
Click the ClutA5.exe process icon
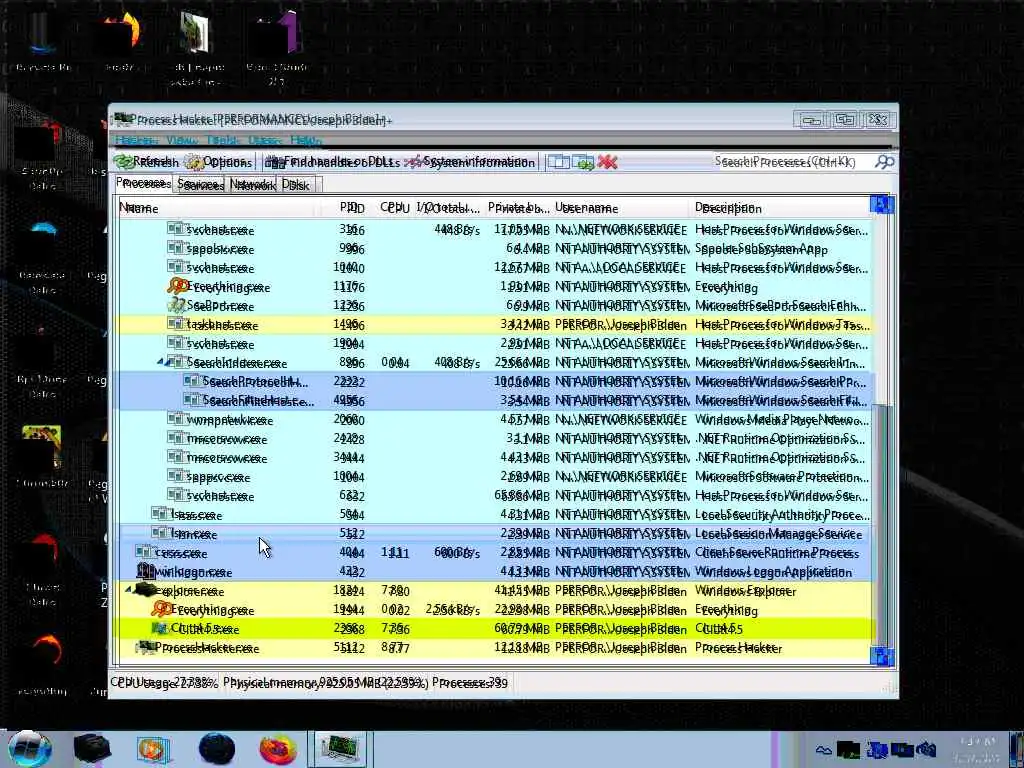(x=159, y=628)
